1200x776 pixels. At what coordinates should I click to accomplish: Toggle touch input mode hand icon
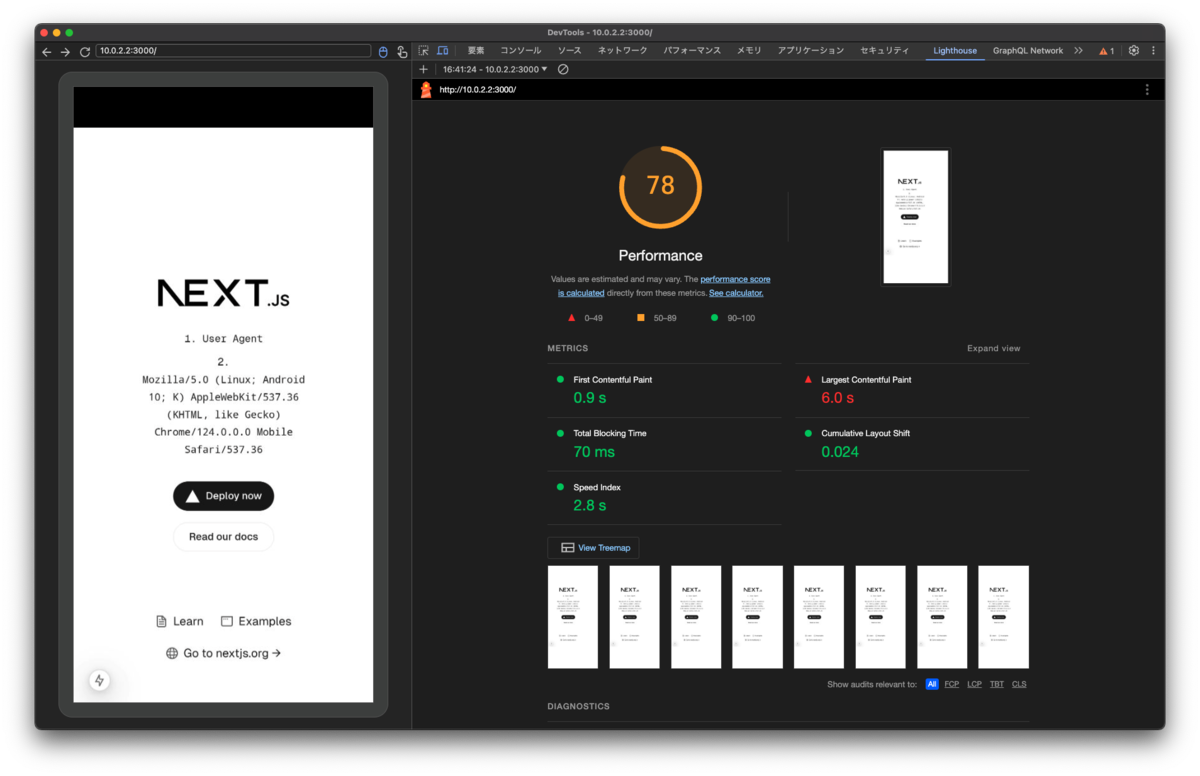tap(402, 52)
